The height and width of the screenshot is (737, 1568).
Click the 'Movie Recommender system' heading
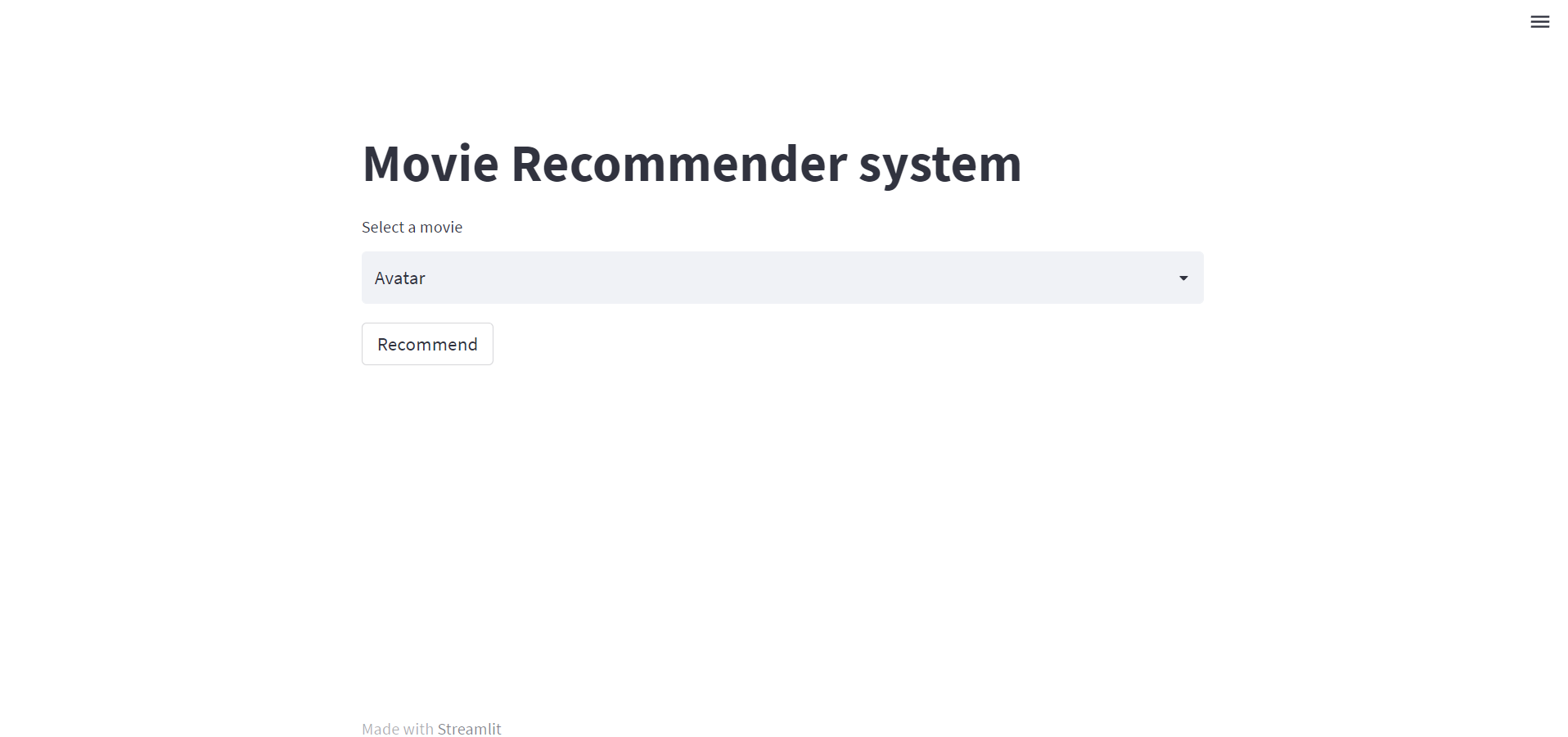(x=692, y=164)
